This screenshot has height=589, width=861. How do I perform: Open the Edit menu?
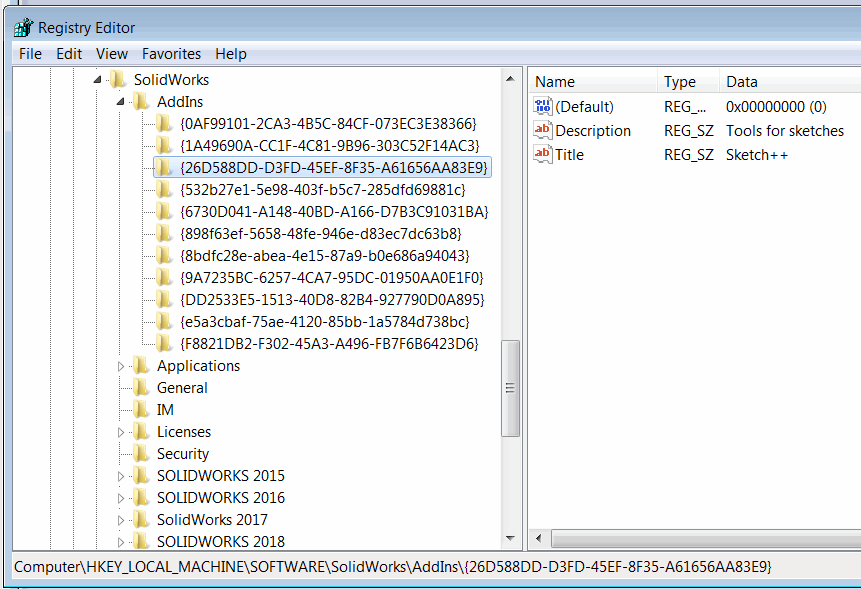(69, 54)
